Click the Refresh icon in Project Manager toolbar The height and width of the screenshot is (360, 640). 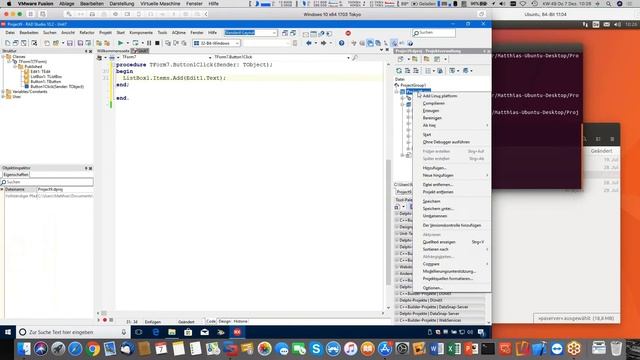click(399, 71)
